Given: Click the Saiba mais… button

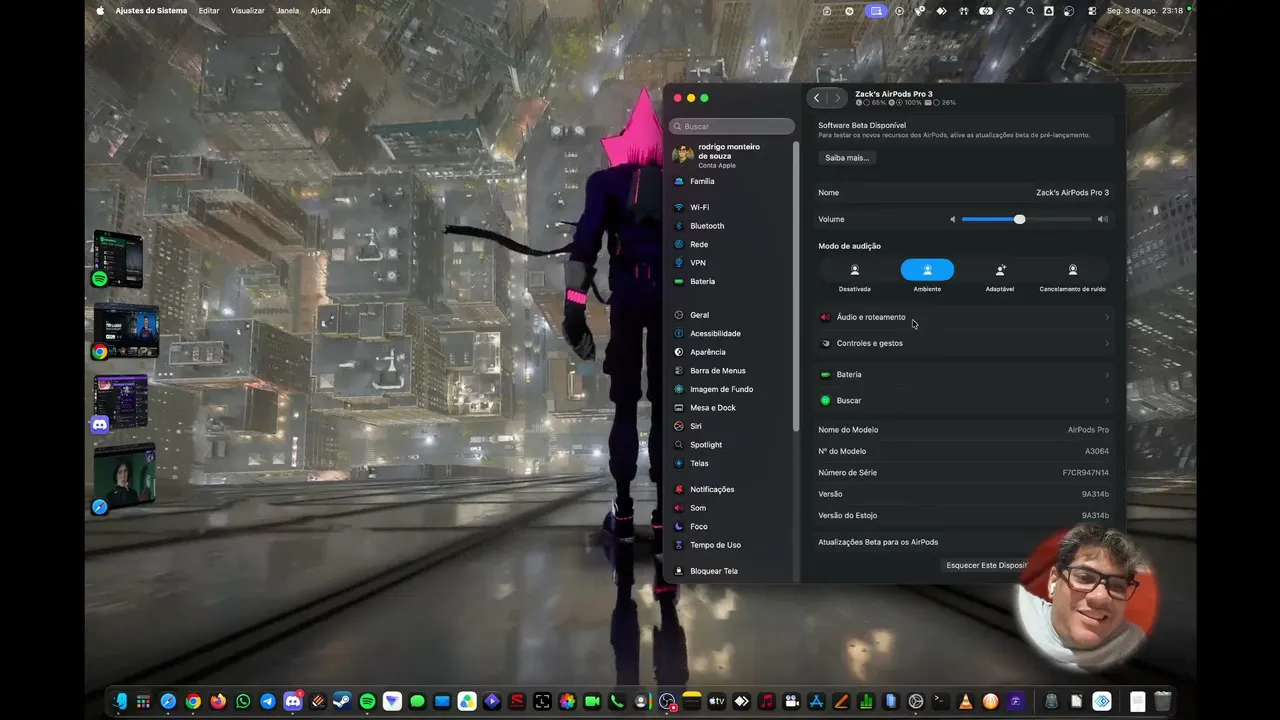Looking at the screenshot, I should pos(847,158).
